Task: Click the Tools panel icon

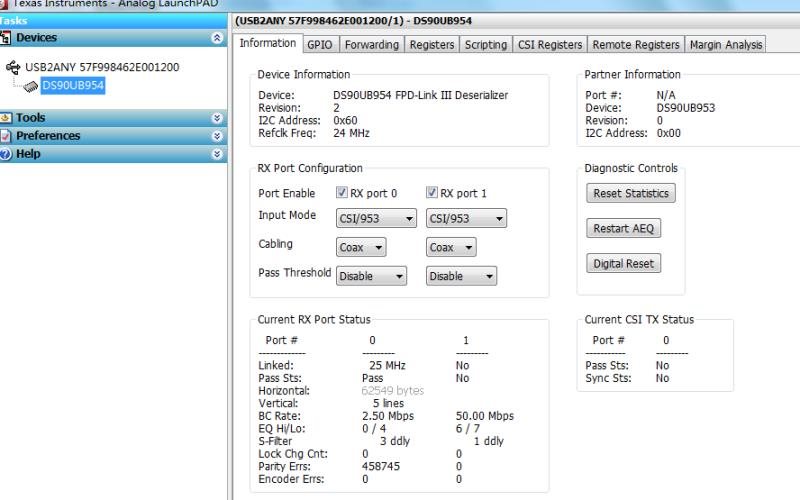Action: [x=6, y=118]
